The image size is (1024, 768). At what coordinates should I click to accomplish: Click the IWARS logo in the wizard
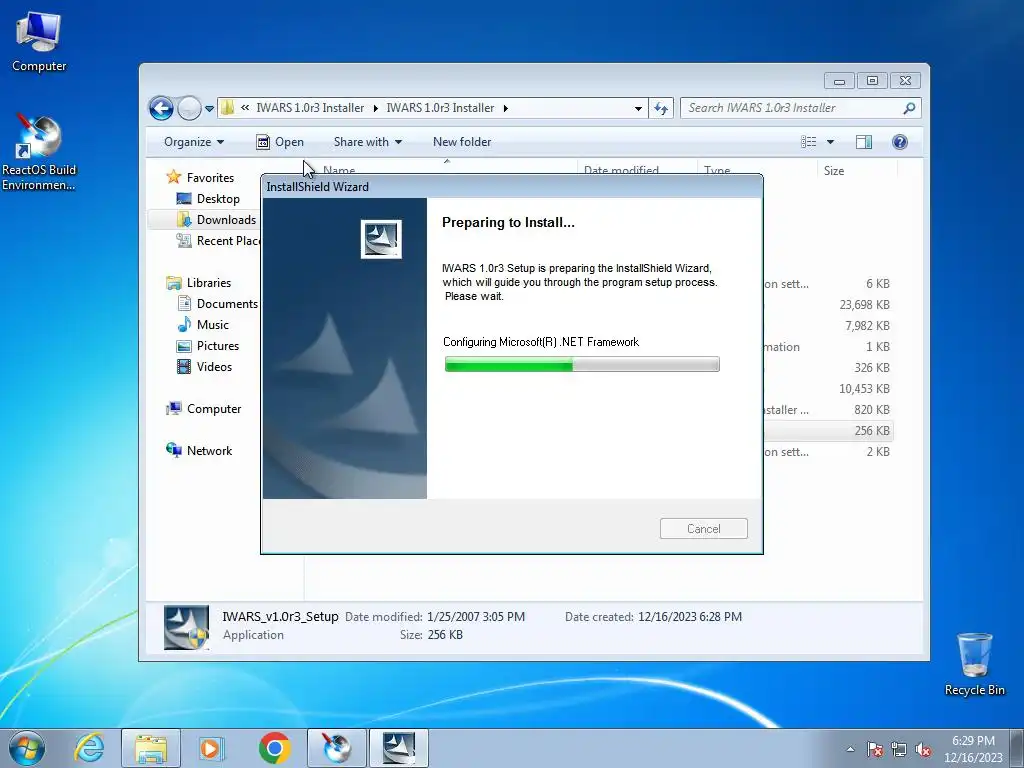pyautogui.click(x=381, y=239)
